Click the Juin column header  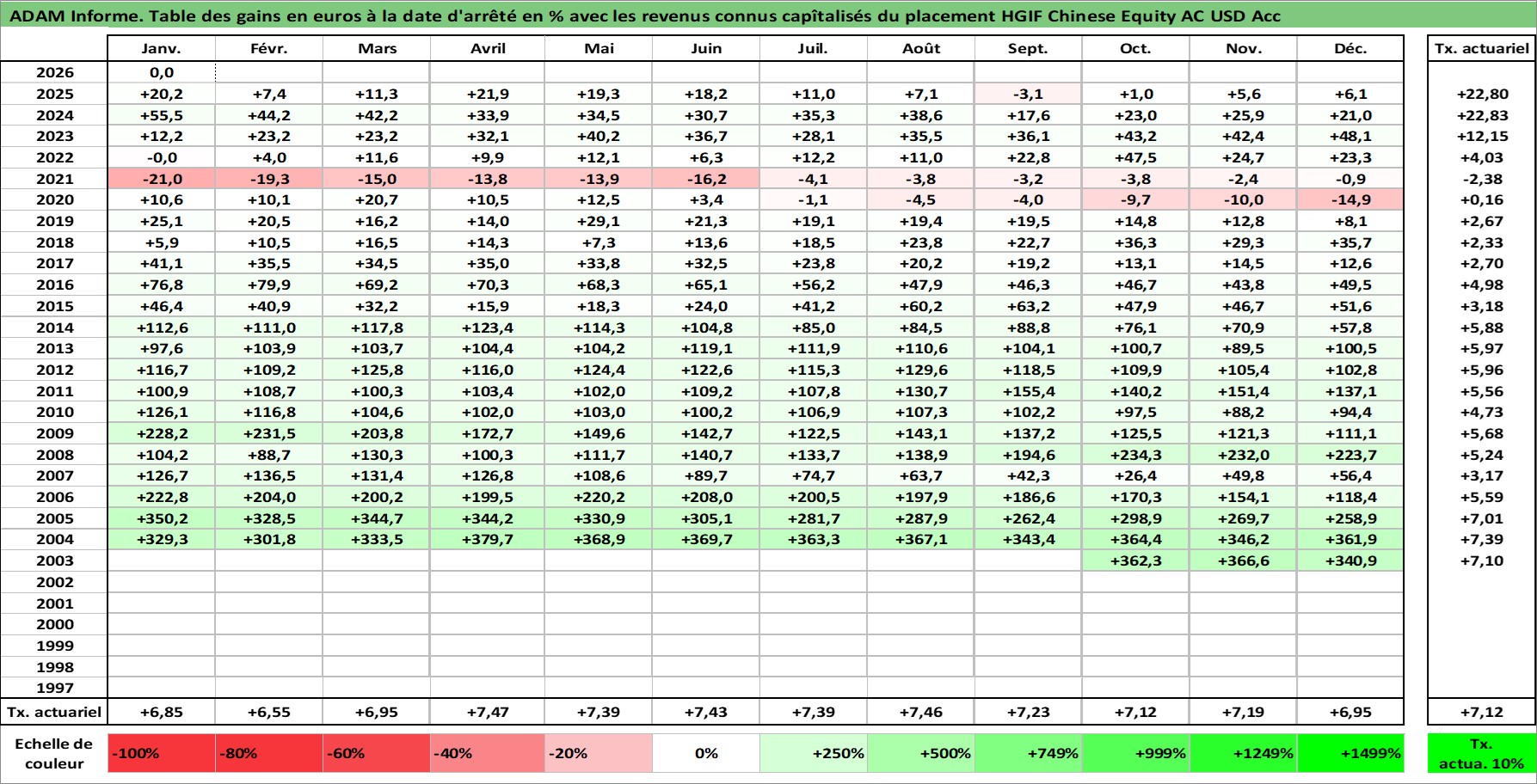tap(706, 49)
